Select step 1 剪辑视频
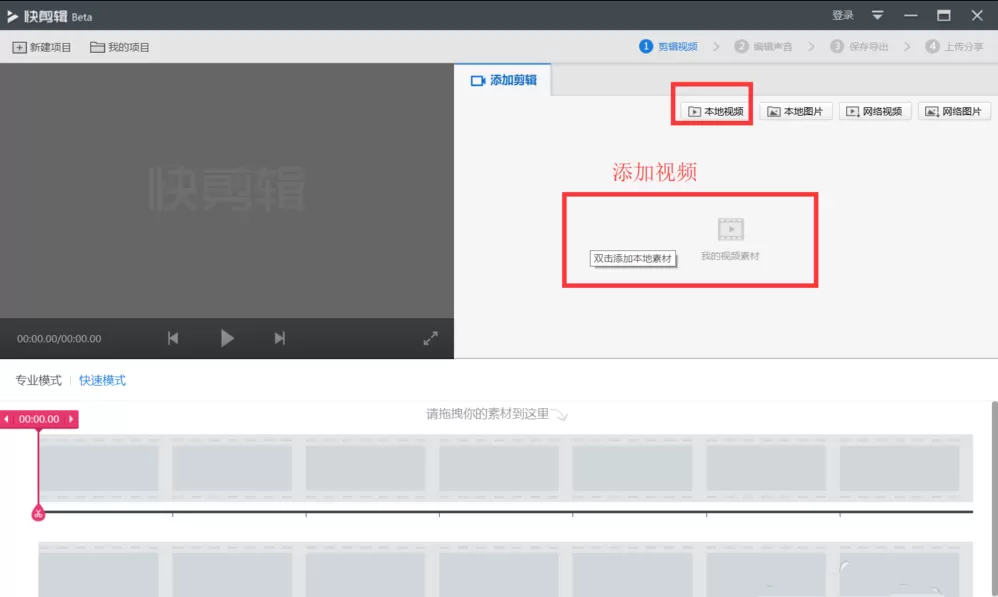Viewport: 998px width, 597px height. pos(668,46)
